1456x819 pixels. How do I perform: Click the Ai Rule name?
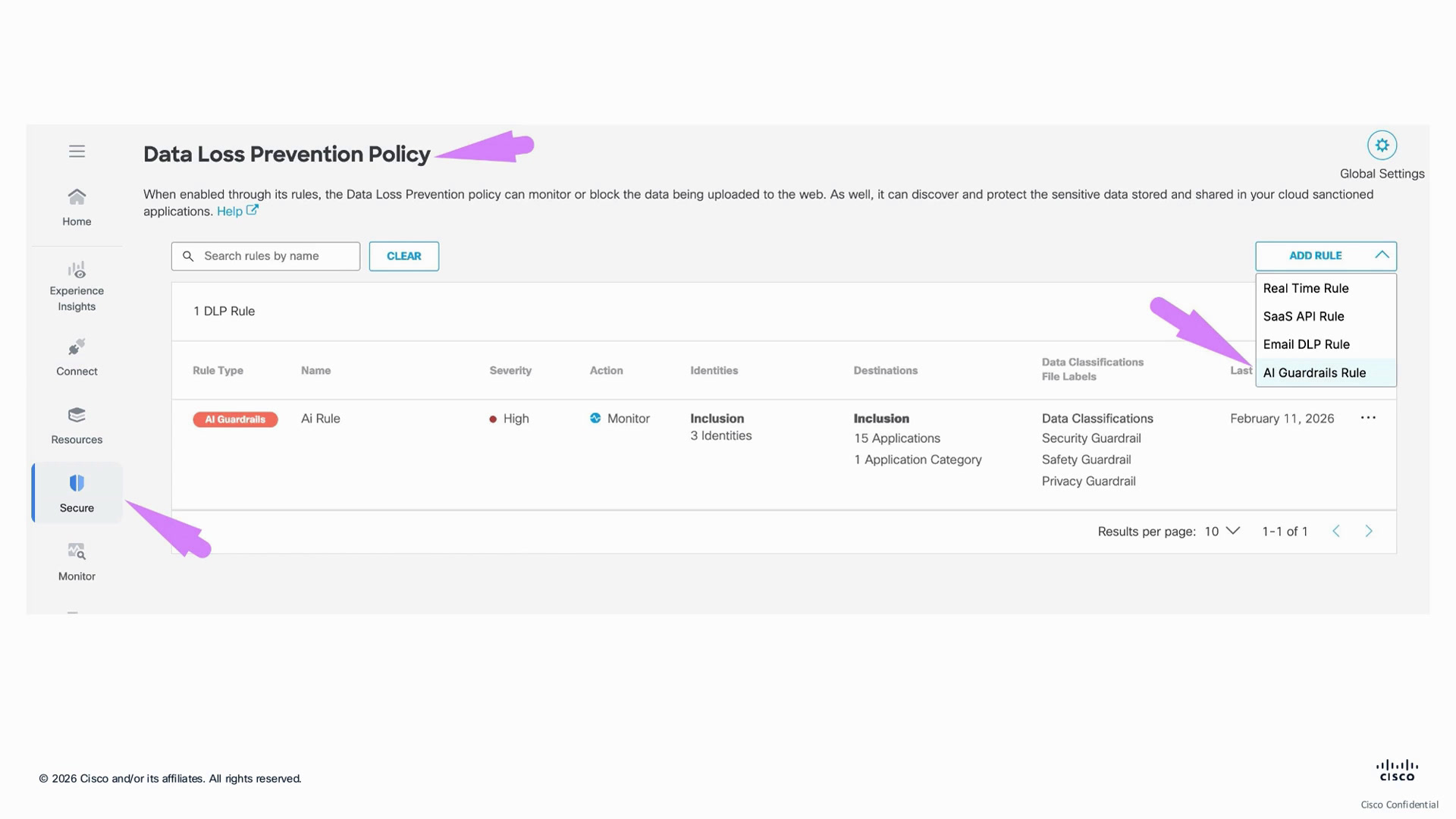coord(321,419)
